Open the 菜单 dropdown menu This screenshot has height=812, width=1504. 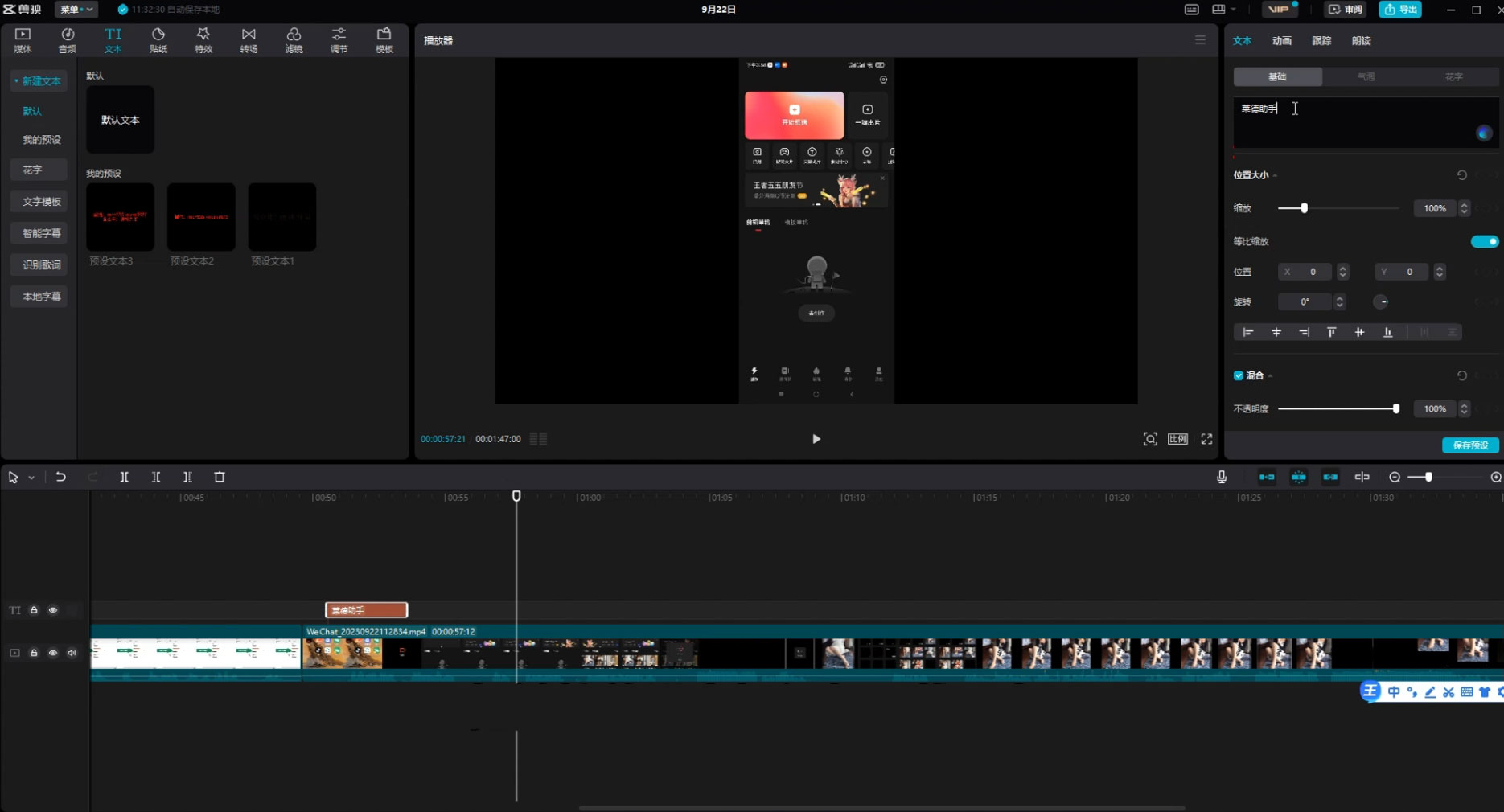click(76, 10)
